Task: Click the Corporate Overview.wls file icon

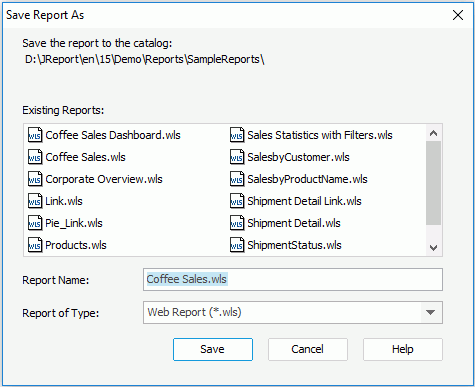Action: 35,179
